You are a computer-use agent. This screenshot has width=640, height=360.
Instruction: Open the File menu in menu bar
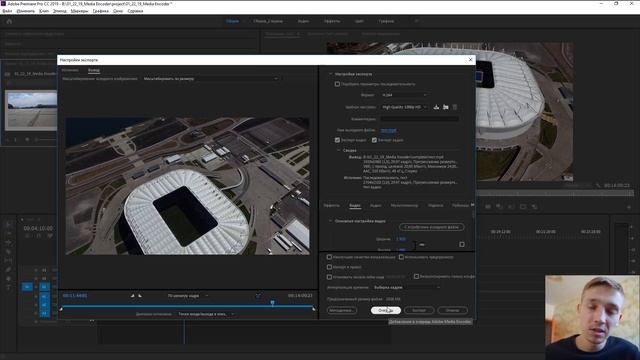7,11
